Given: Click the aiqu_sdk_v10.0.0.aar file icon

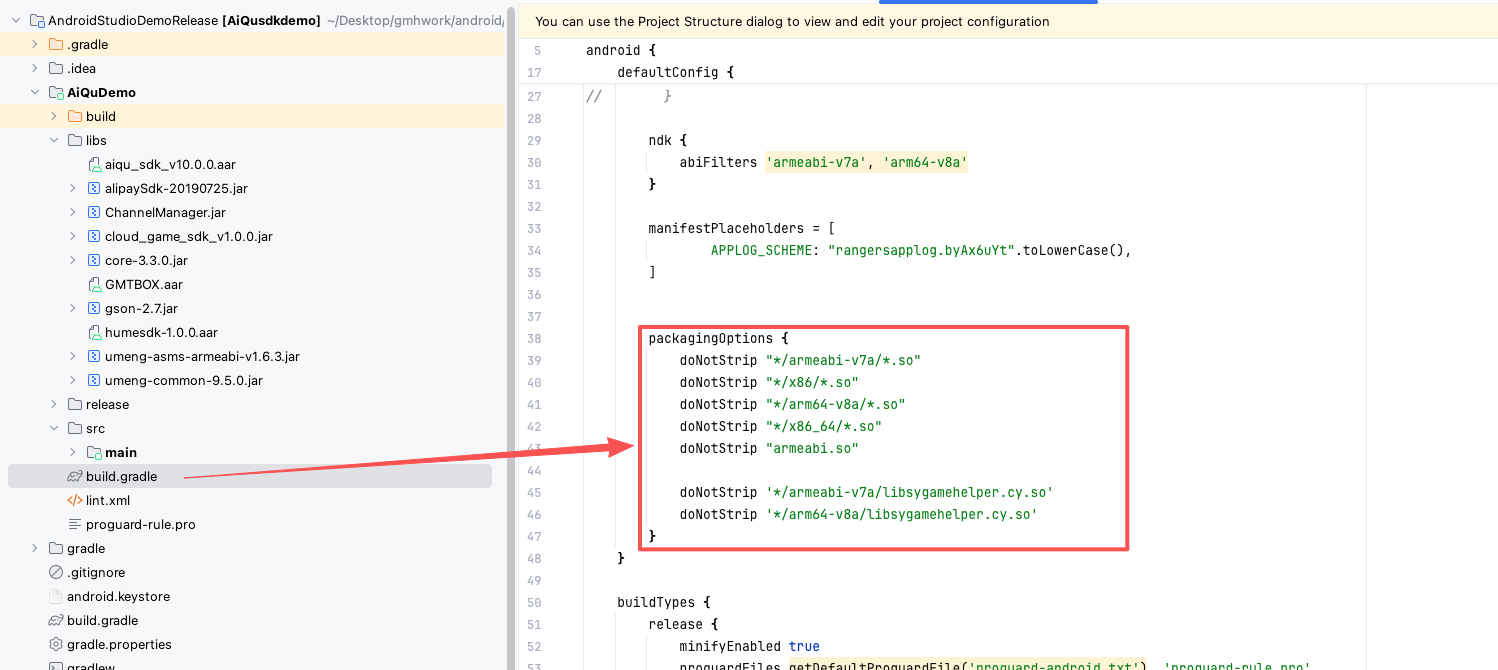Looking at the screenshot, I should pos(94,164).
